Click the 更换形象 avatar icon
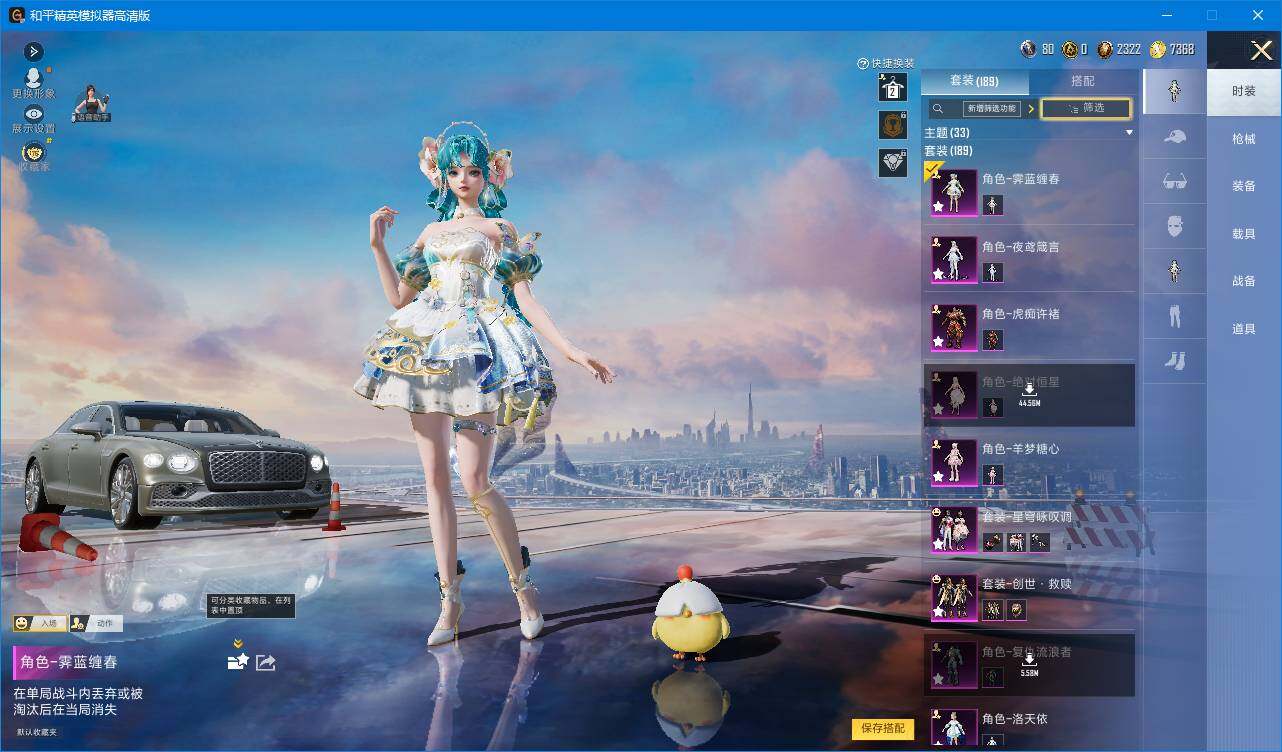Screen dimensions: 1282x752 (x=33, y=78)
